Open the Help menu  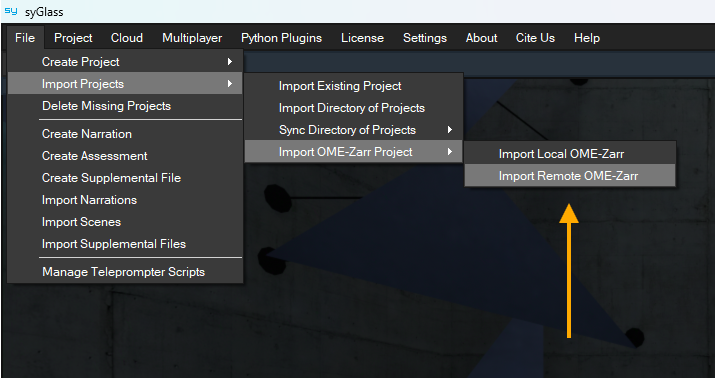(x=587, y=38)
